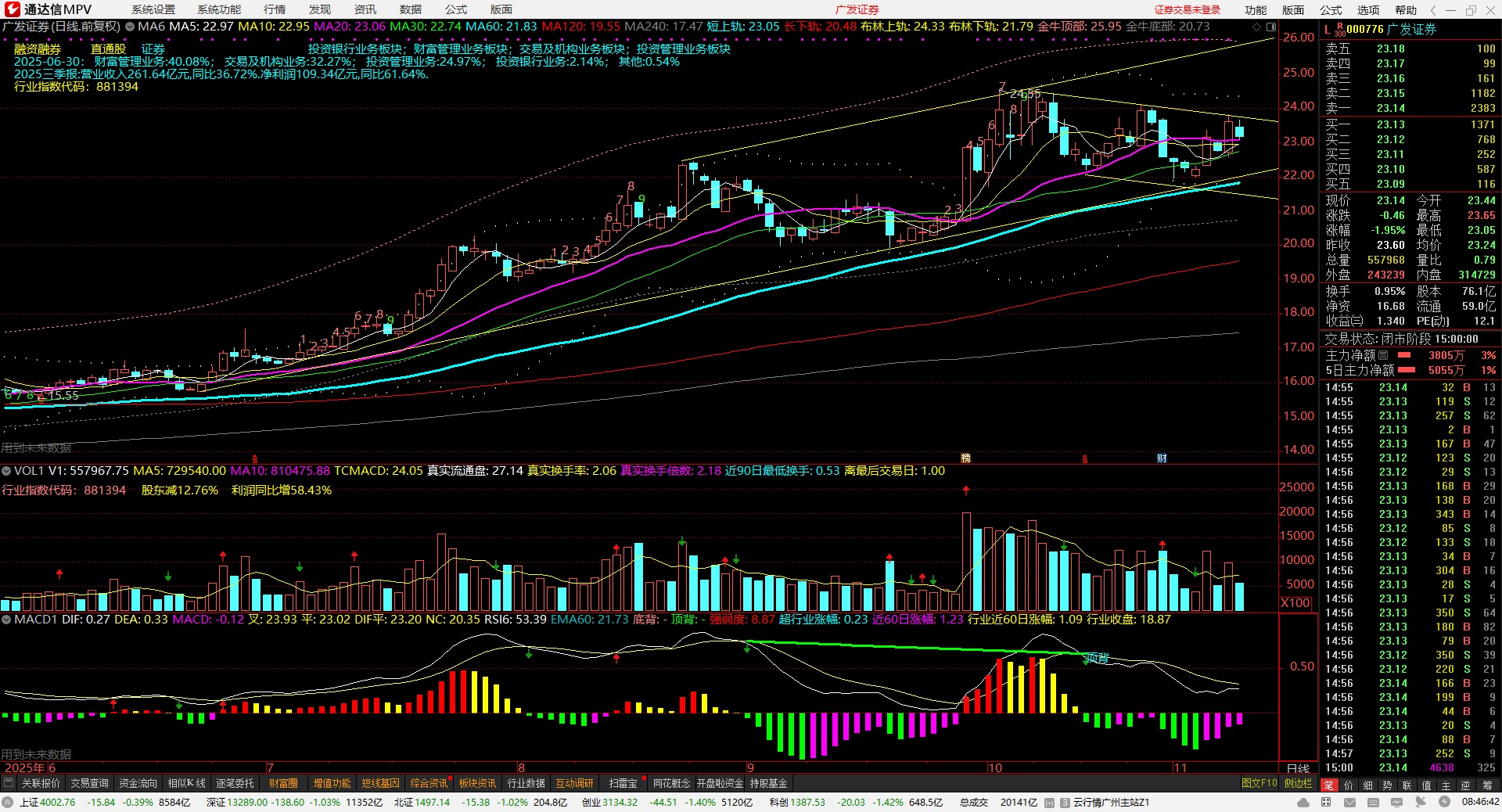Click the 日线 period label

(1299, 768)
